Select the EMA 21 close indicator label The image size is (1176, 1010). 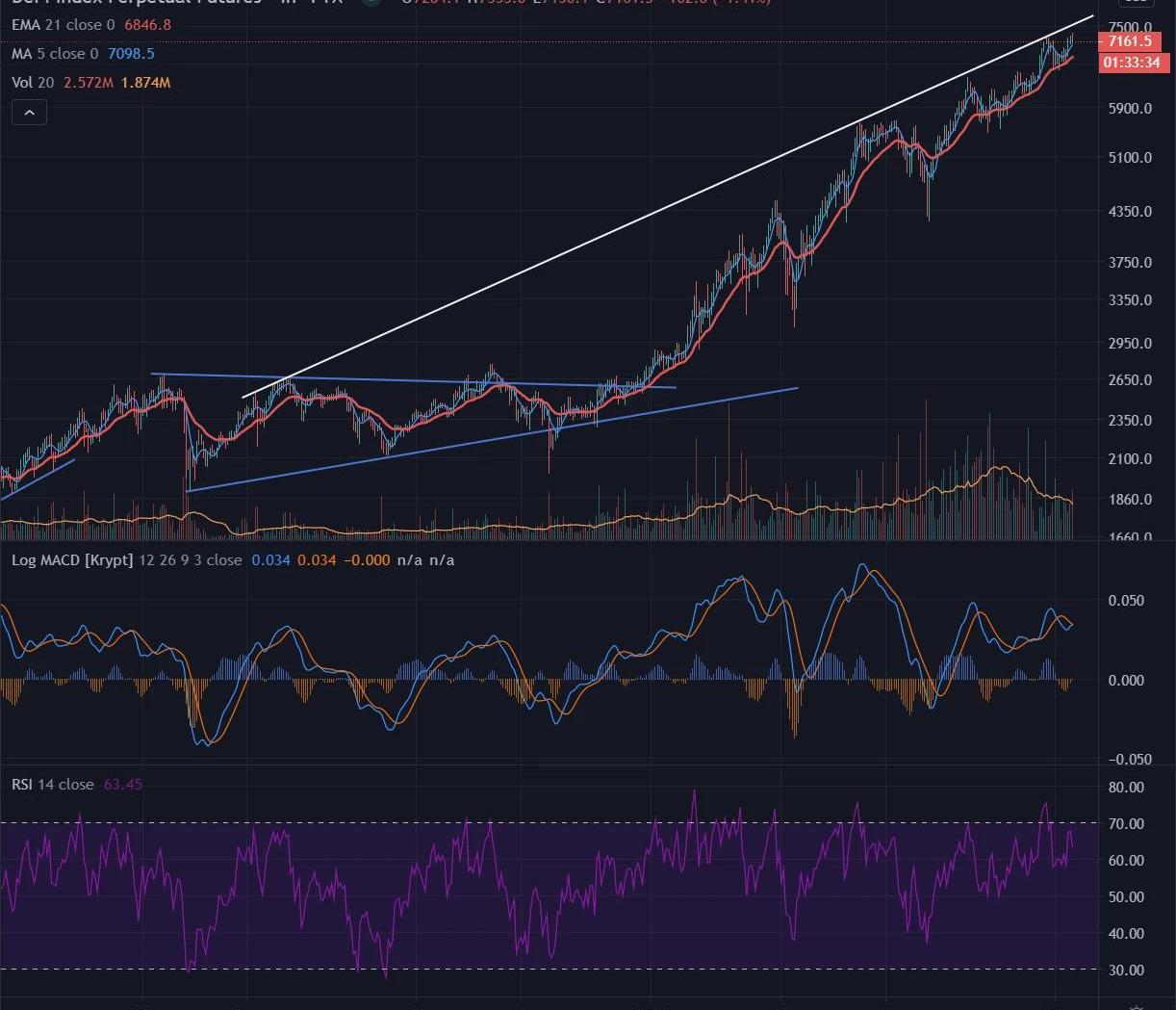[63, 25]
